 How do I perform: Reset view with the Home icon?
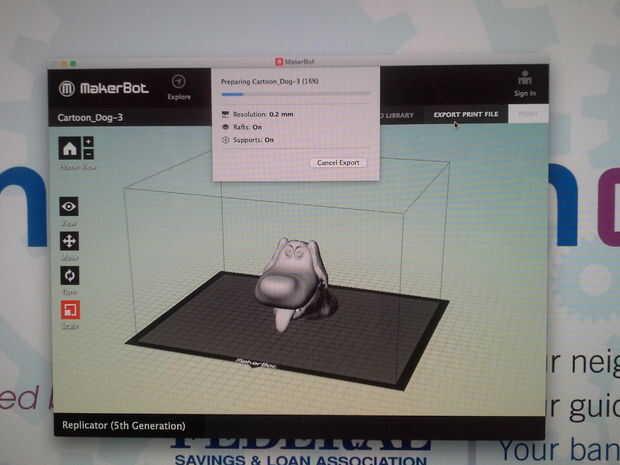coord(70,148)
